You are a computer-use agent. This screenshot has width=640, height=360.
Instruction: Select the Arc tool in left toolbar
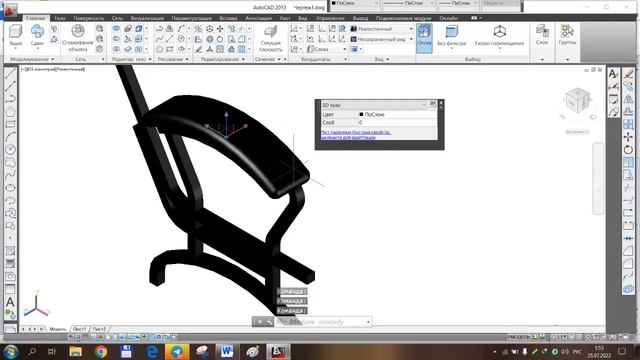(x=10, y=137)
